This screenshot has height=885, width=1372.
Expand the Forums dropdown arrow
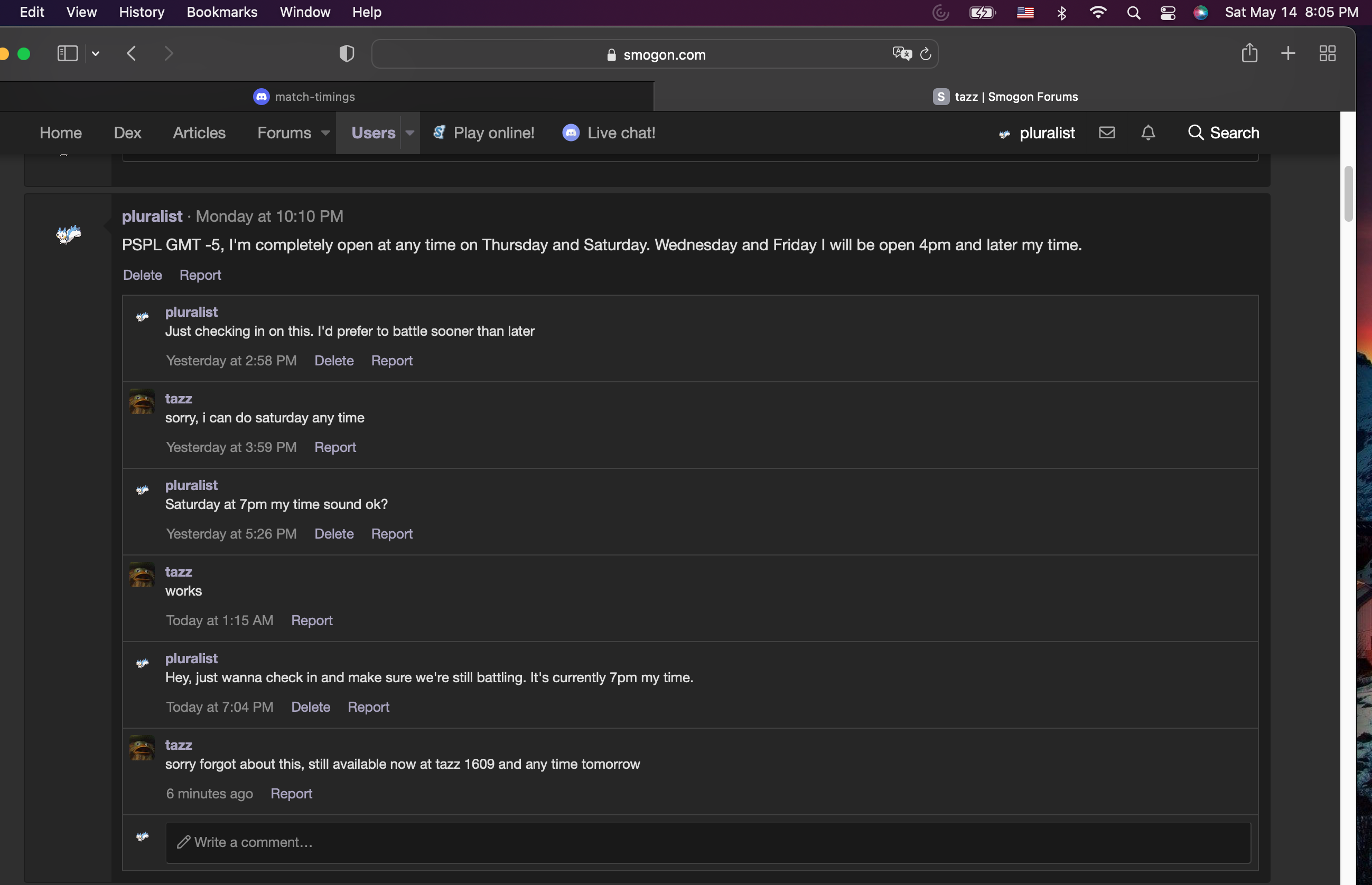pyautogui.click(x=325, y=133)
